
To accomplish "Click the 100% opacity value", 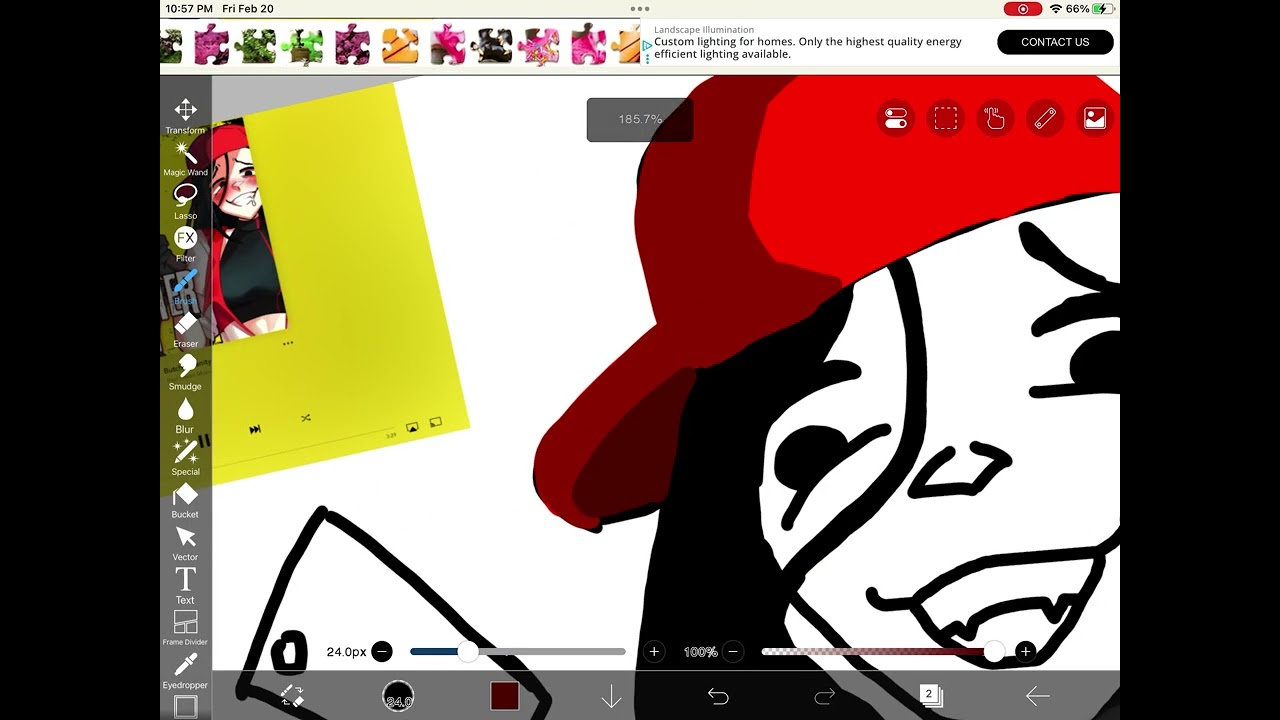I will (700, 652).
